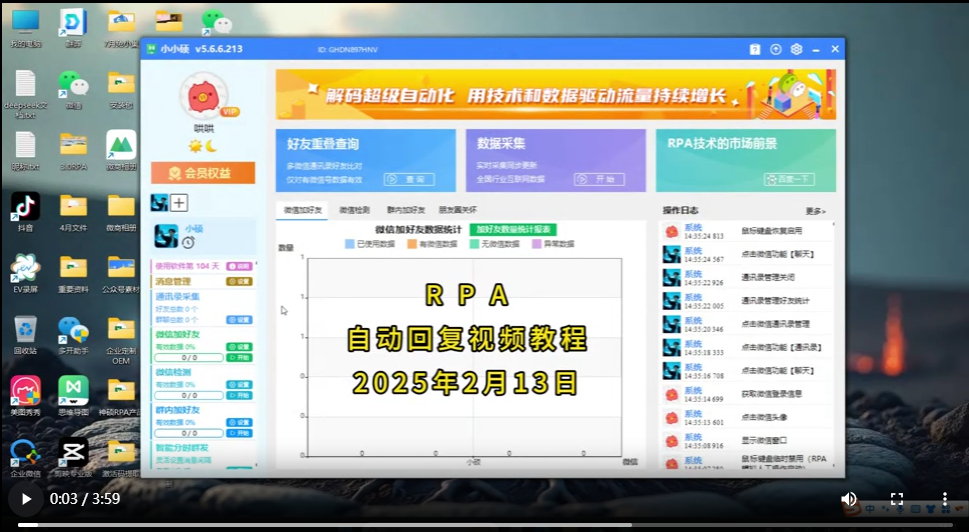Click 查询 button in 好友重叠查询 card
This screenshot has width=969, height=532.
pyautogui.click(x=406, y=179)
